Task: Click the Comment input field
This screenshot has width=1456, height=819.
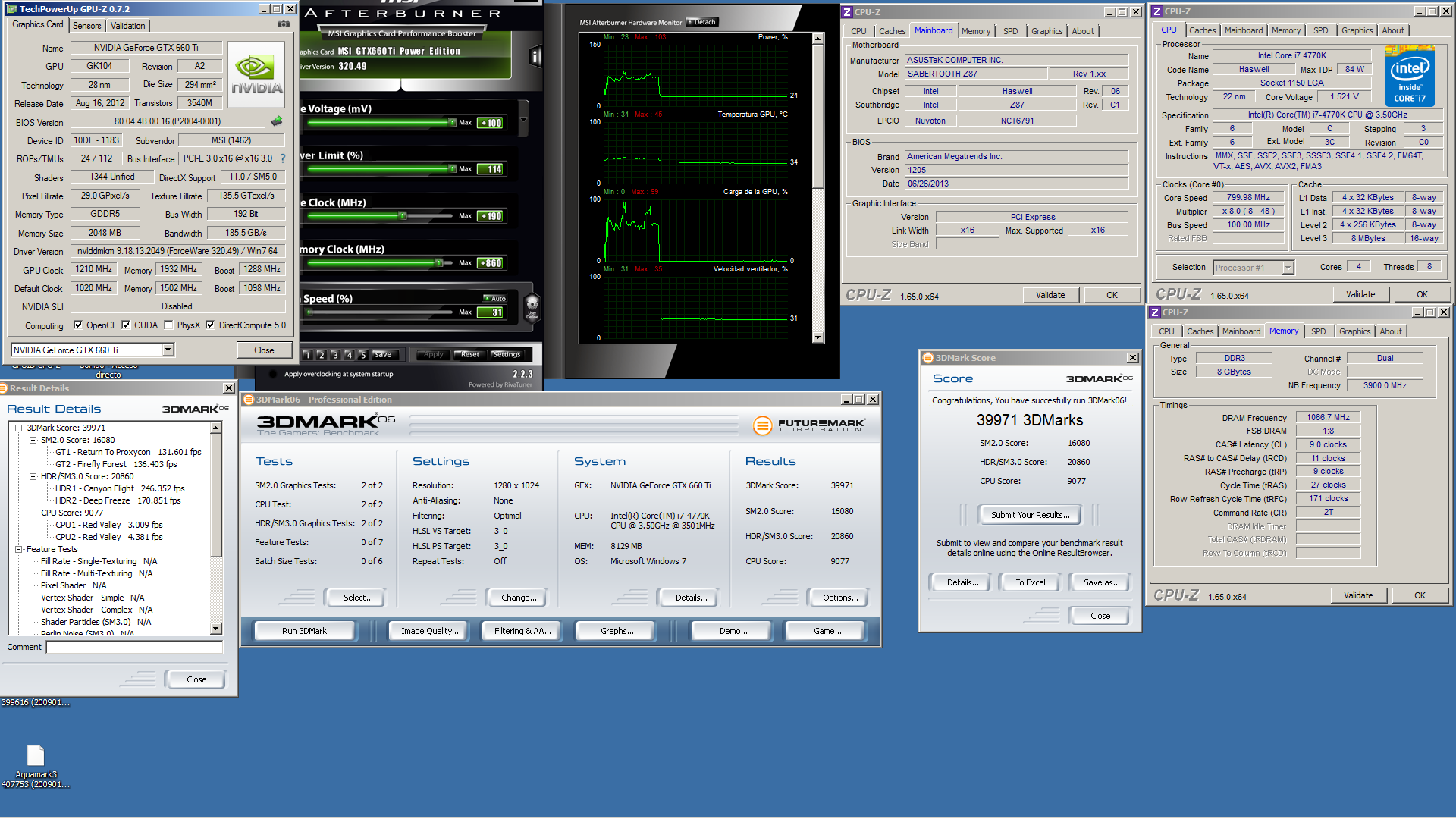Action: coord(134,647)
